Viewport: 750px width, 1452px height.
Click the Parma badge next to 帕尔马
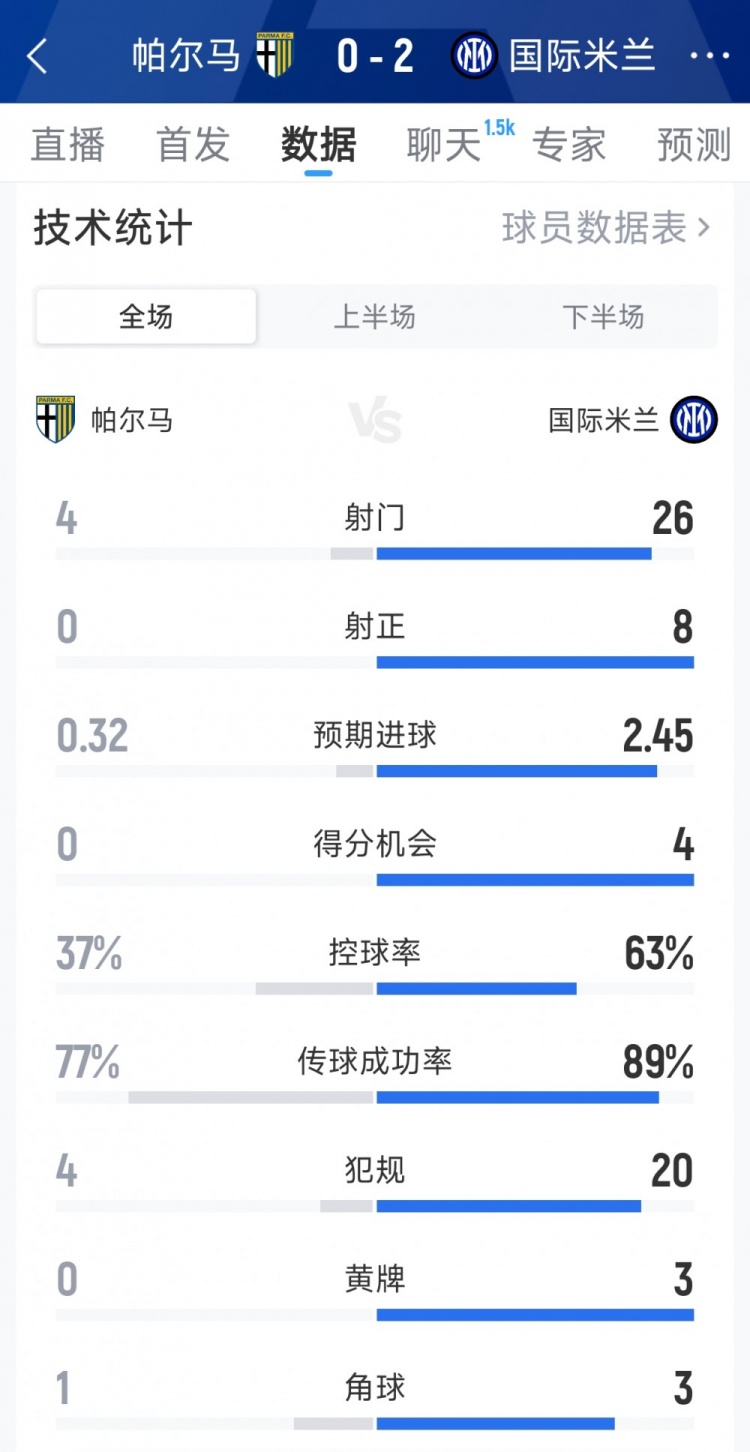(x=57, y=419)
